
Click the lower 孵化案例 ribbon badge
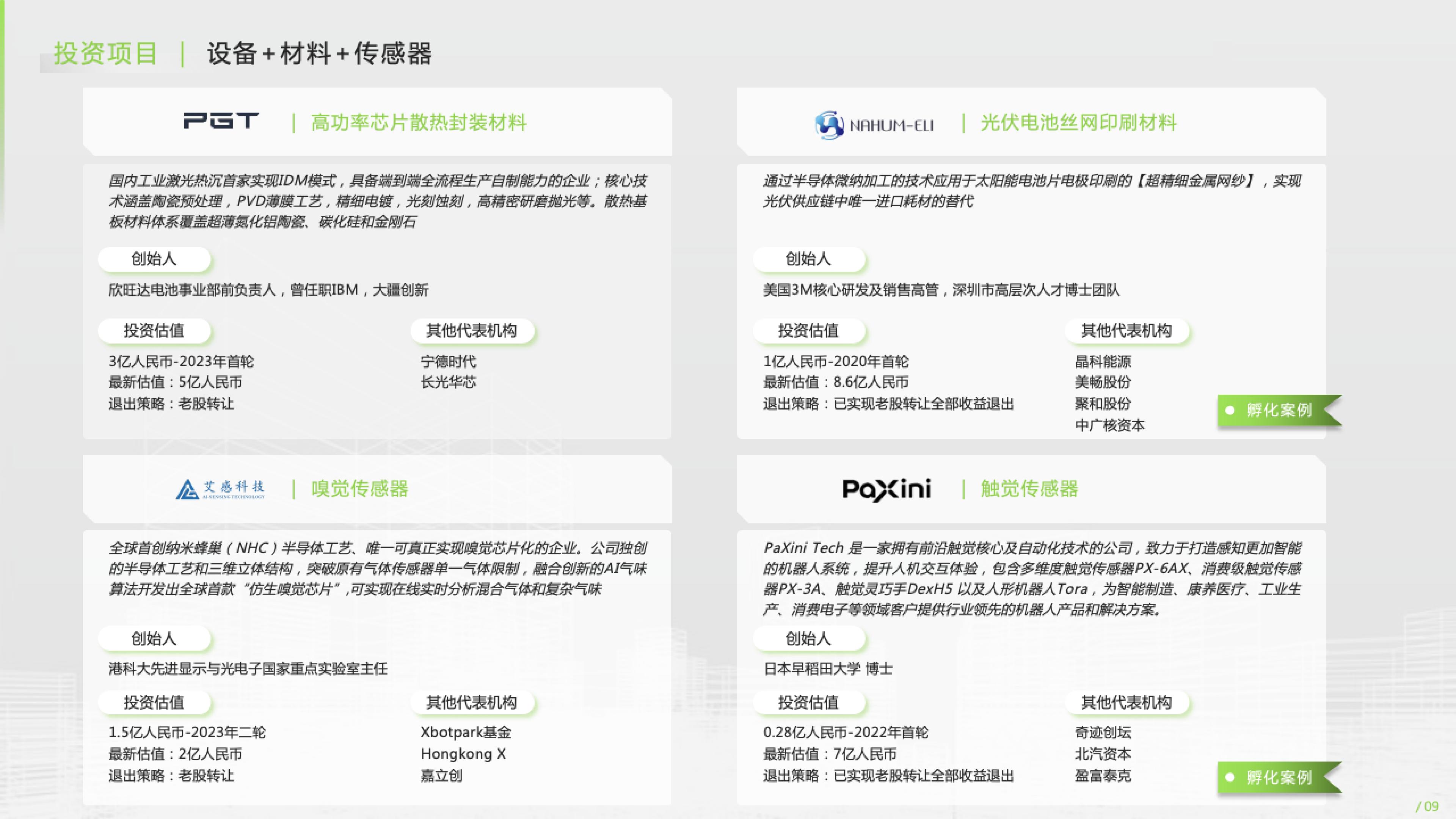pyautogui.click(x=1279, y=777)
